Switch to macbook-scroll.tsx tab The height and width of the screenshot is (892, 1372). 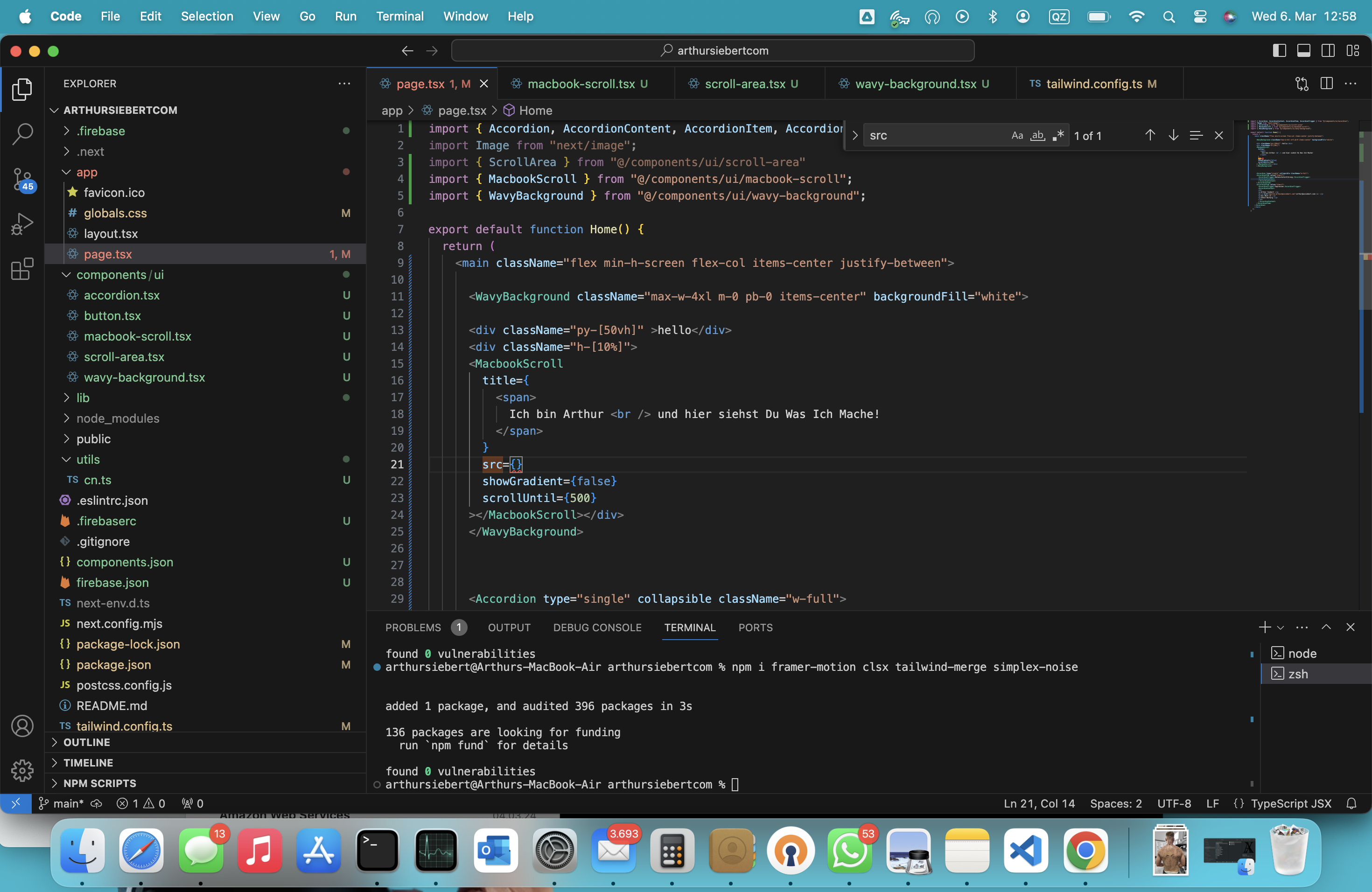[x=581, y=84]
